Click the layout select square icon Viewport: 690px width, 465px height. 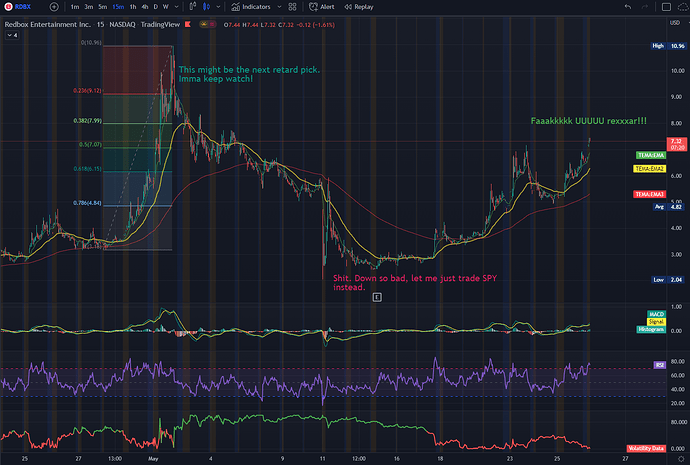666,7
